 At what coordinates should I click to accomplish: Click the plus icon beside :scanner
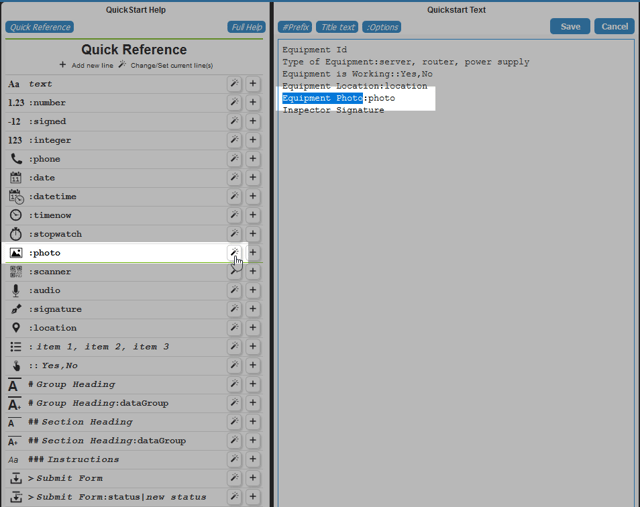click(x=253, y=272)
